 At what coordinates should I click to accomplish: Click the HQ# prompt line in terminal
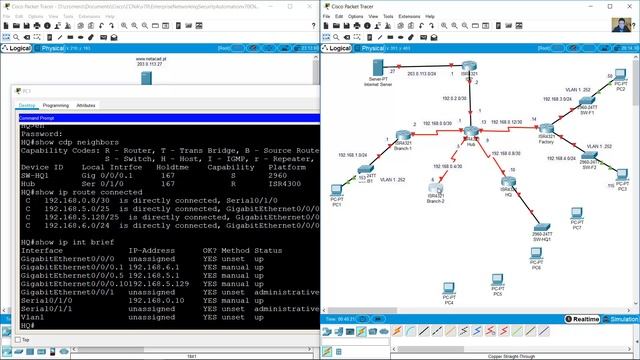point(28,325)
